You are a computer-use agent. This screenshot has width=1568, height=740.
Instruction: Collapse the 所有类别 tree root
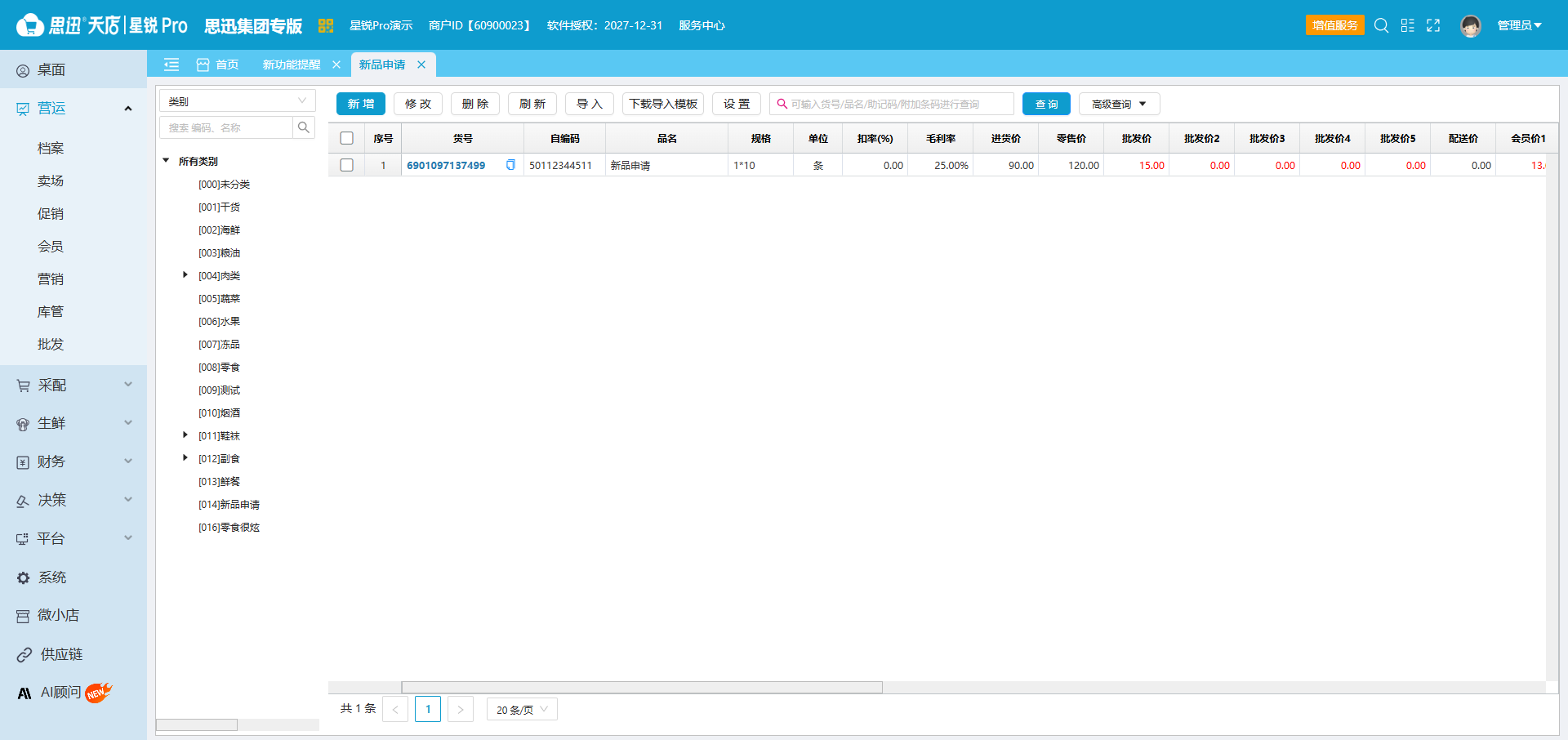pyautogui.click(x=166, y=161)
